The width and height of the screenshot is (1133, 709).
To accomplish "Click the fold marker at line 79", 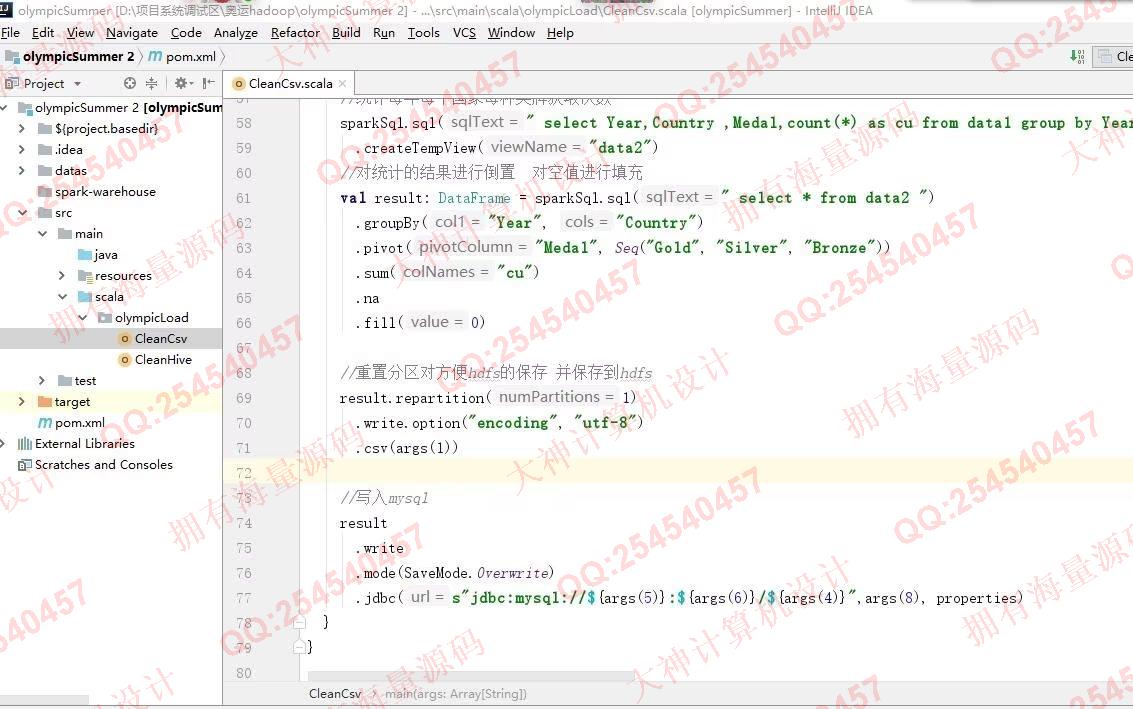I will (x=299, y=647).
